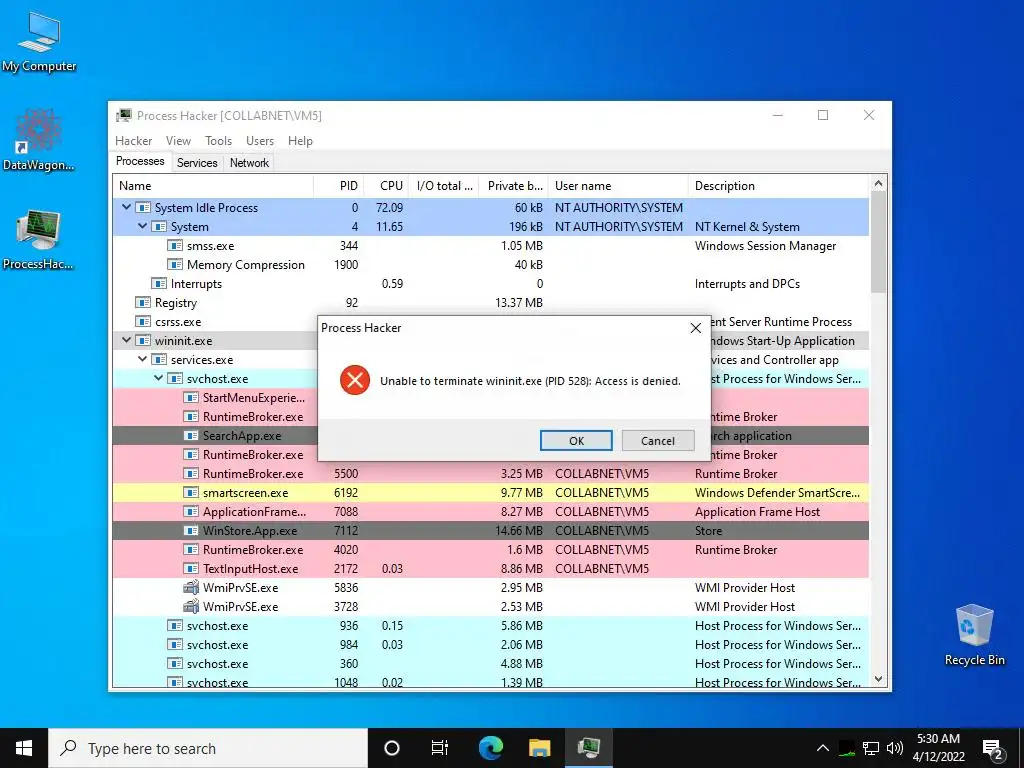The height and width of the screenshot is (768, 1024).
Task: Open the Tools menu
Action: click(x=218, y=140)
